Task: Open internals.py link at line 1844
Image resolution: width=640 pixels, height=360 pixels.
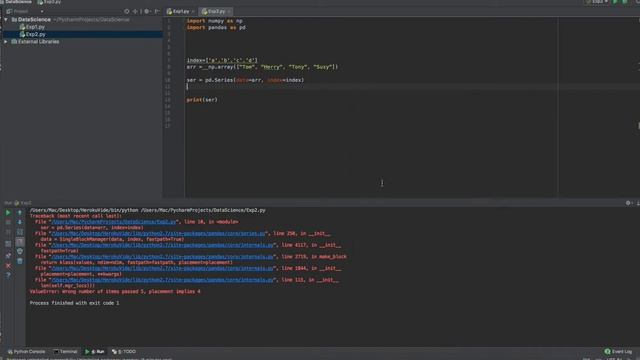Action: pos(162,269)
